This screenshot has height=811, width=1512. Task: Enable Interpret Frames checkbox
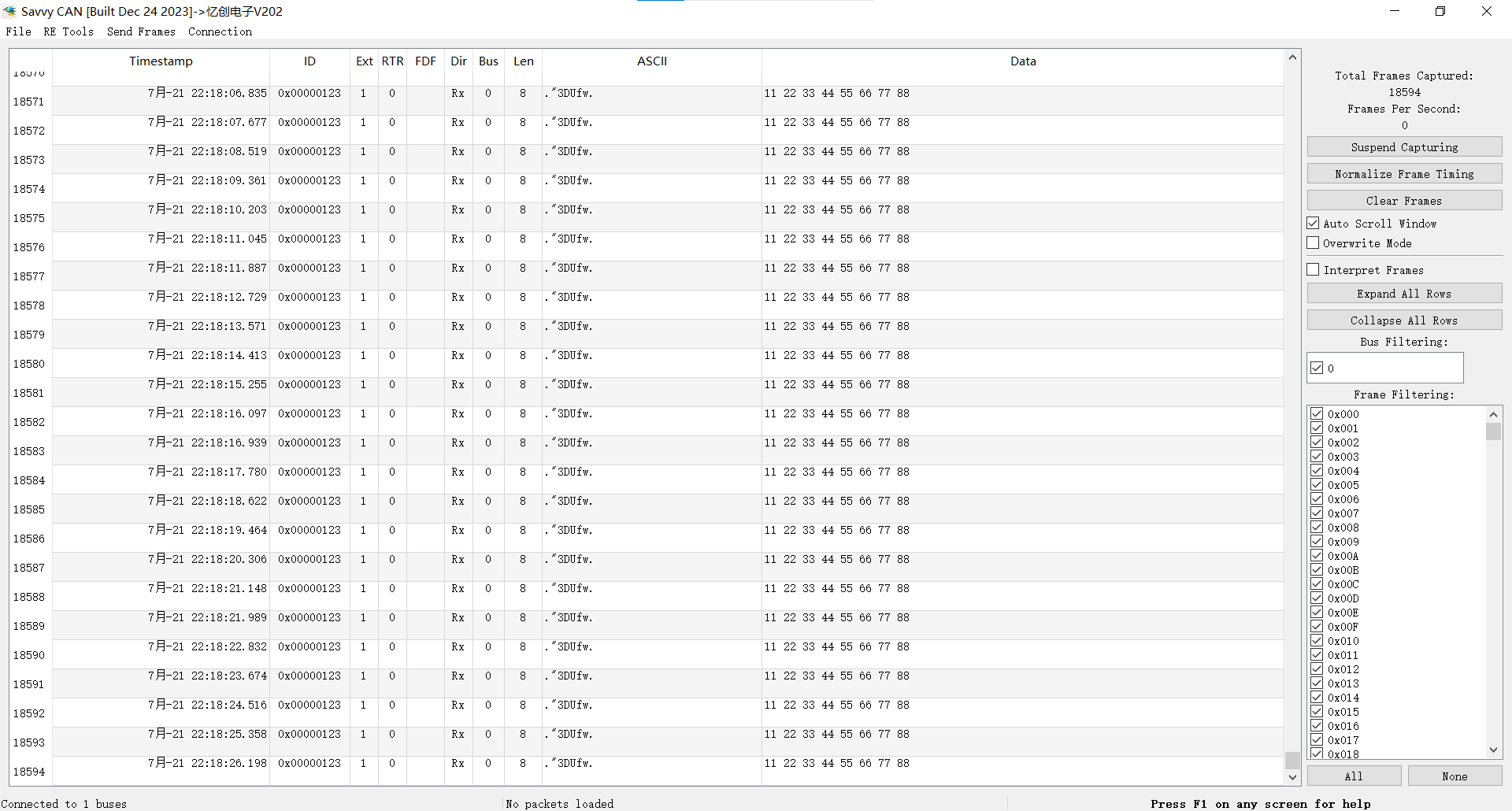pyautogui.click(x=1314, y=270)
